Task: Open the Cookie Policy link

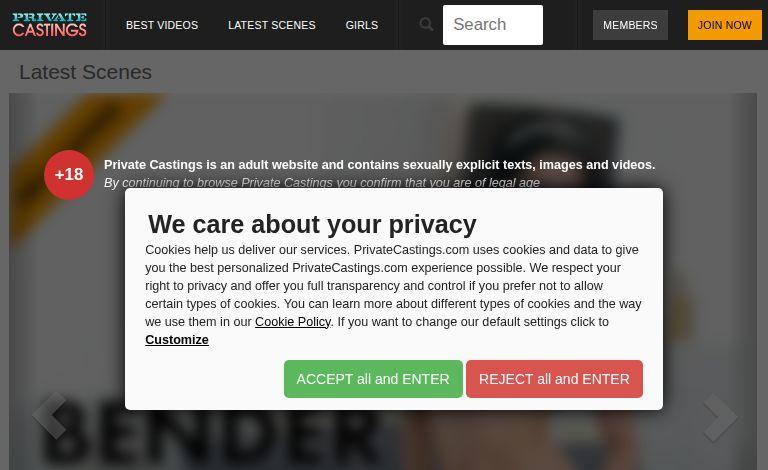Action: coord(292,322)
